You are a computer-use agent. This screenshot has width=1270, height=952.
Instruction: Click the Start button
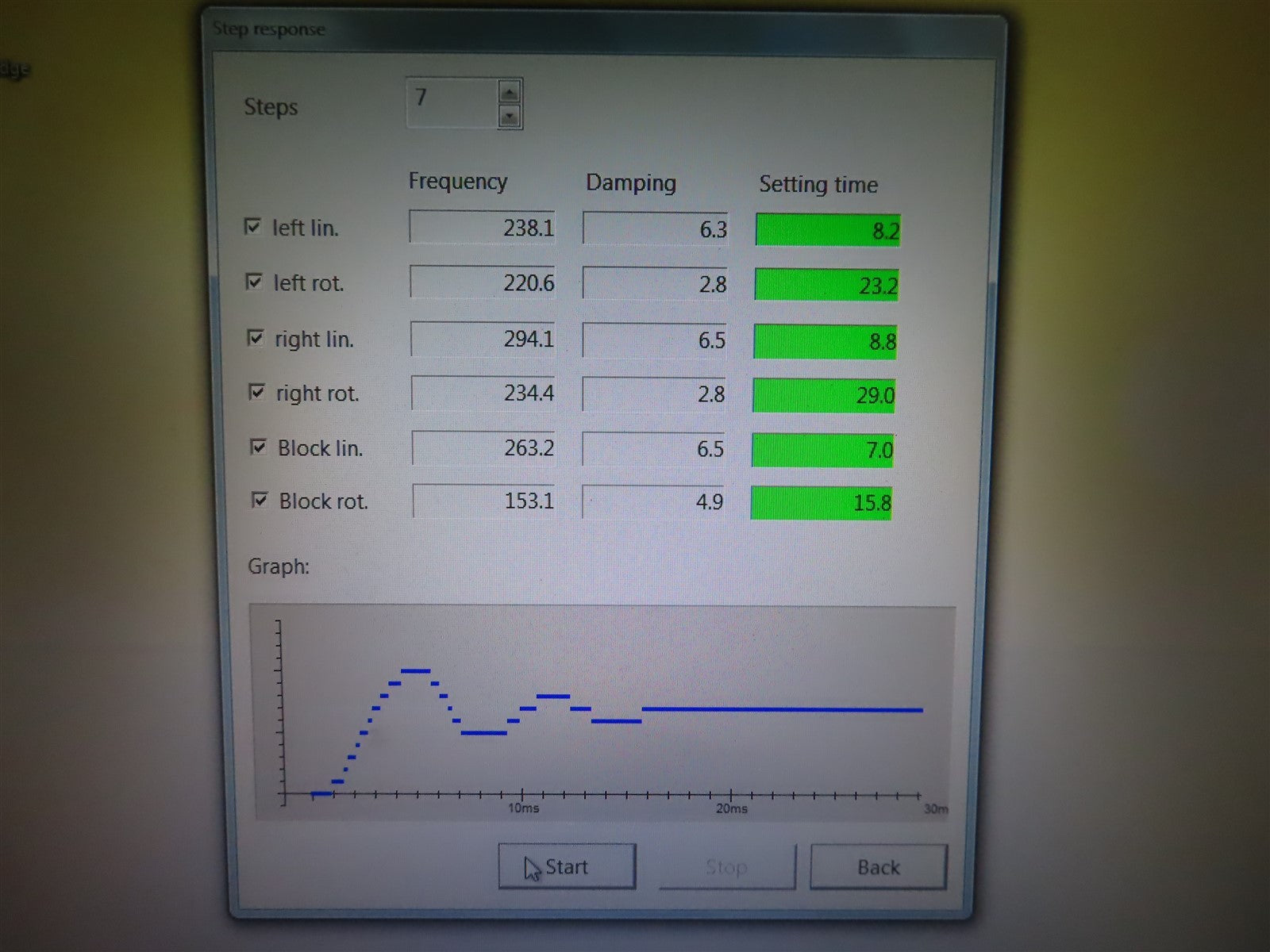point(567,866)
